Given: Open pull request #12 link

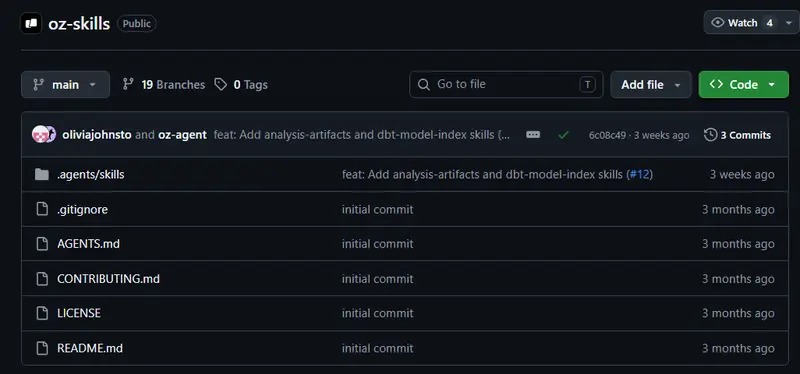Looking at the screenshot, I should pos(639,174).
